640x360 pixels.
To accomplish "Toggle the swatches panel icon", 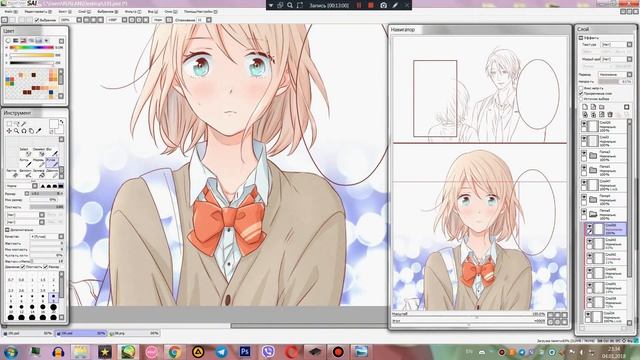I will [39, 41].
